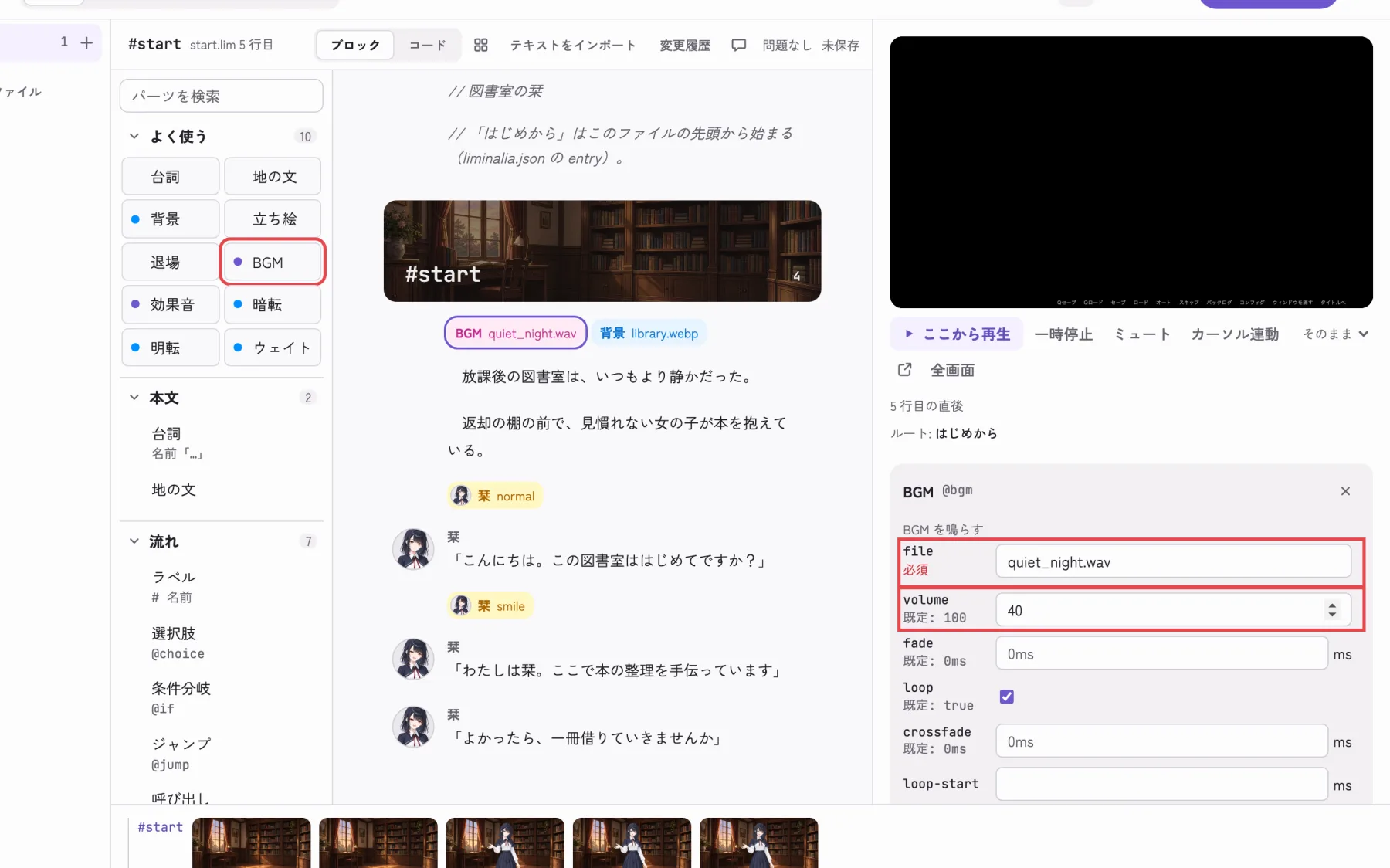1390x868 pixels.
Task: Click the #start scene header image
Action: 602,251
